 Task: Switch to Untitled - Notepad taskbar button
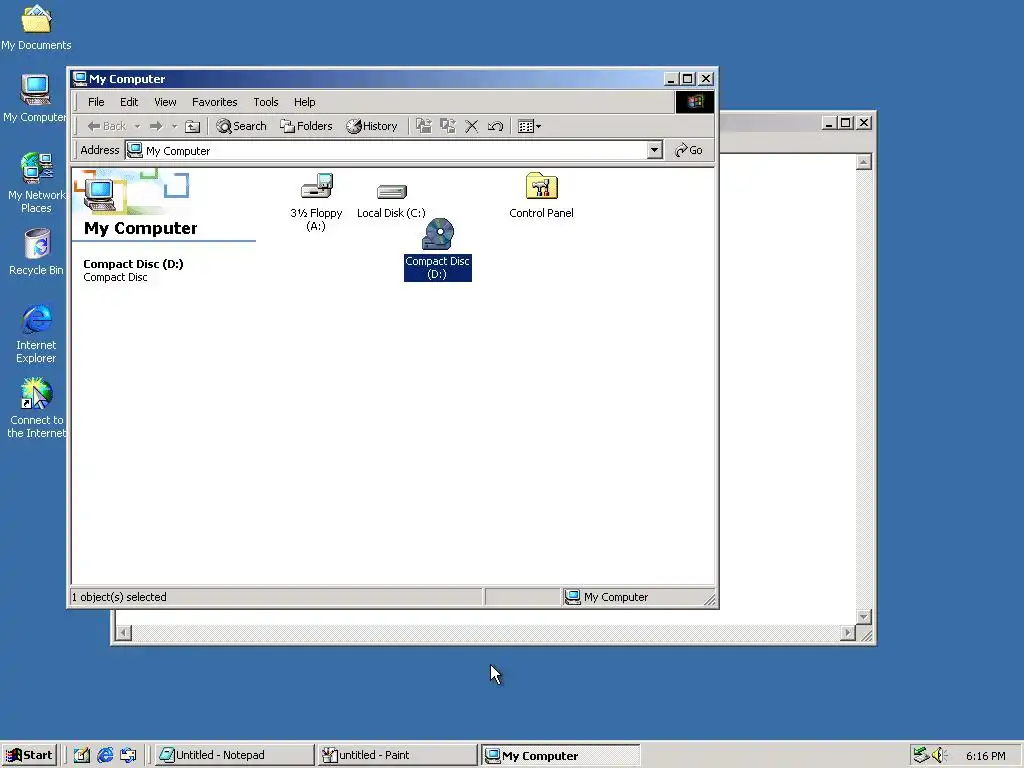[234, 755]
